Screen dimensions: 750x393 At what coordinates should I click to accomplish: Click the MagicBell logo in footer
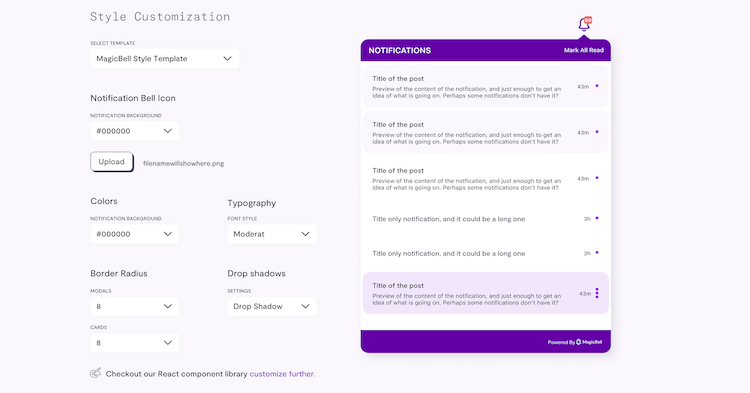pos(589,342)
